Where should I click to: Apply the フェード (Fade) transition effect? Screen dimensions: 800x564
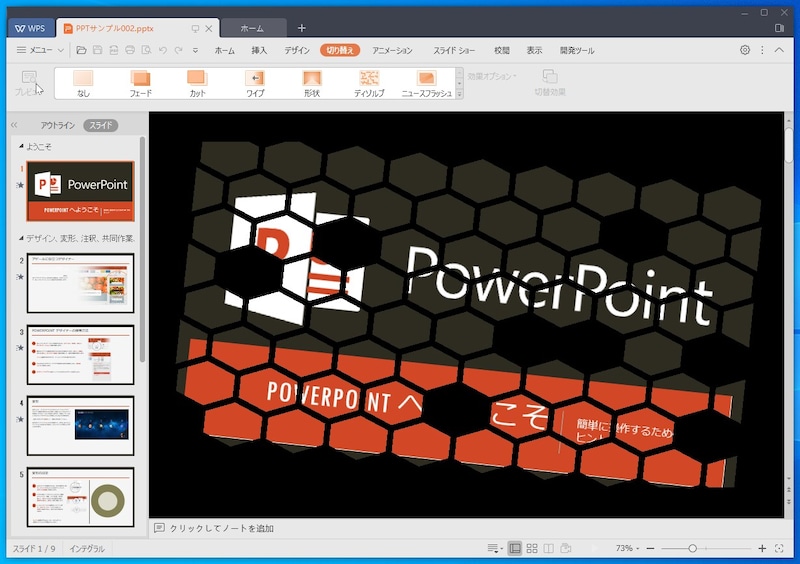coord(140,82)
